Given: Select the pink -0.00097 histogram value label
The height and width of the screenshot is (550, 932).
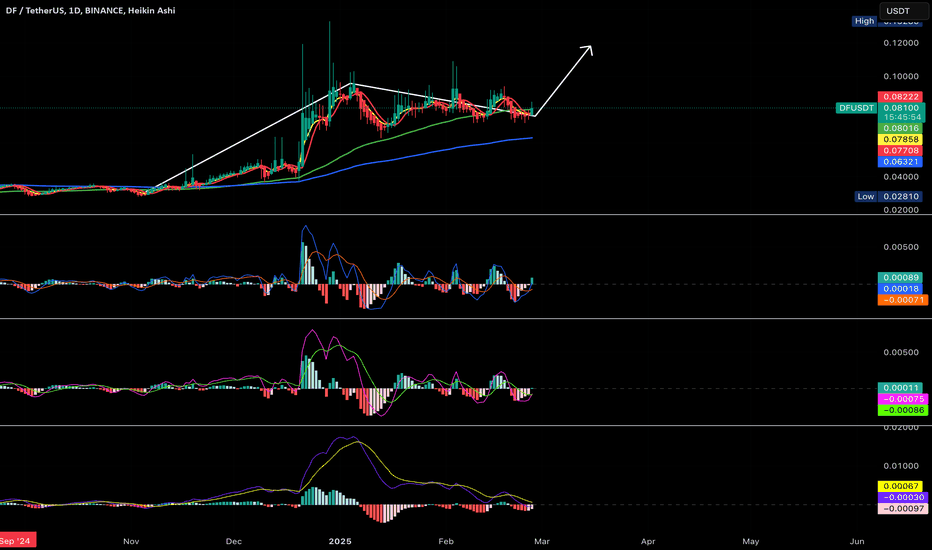Looking at the screenshot, I should coord(902,509).
